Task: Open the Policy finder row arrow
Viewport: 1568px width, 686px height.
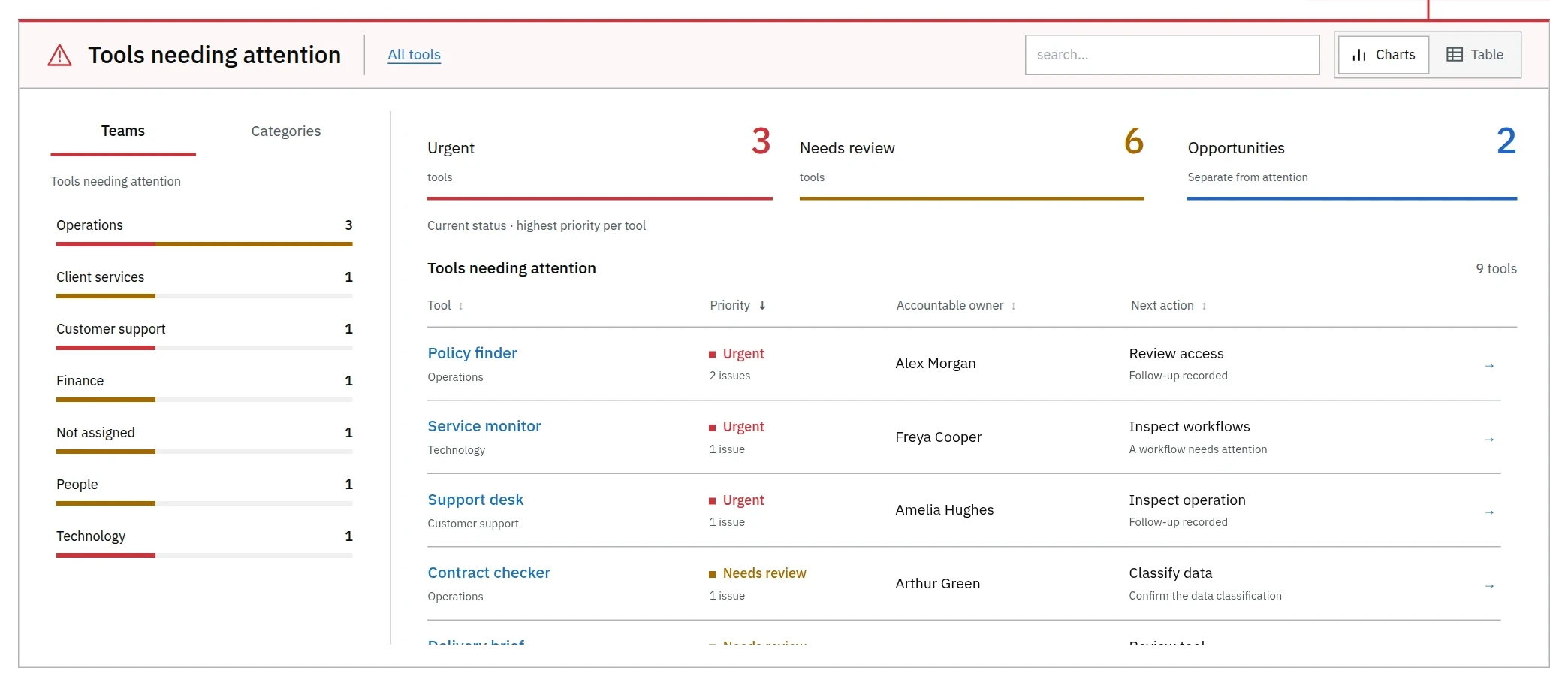Action: coord(1489,366)
